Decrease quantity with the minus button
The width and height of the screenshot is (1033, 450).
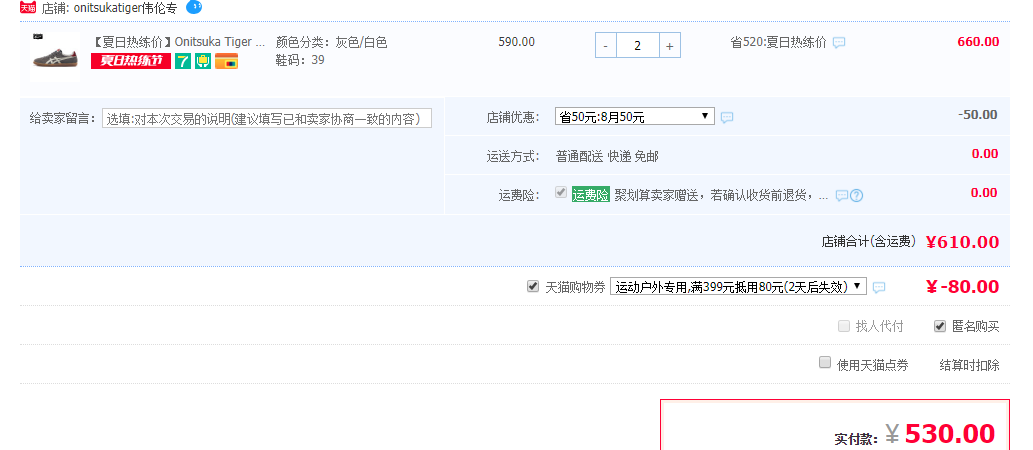pos(606,46)
